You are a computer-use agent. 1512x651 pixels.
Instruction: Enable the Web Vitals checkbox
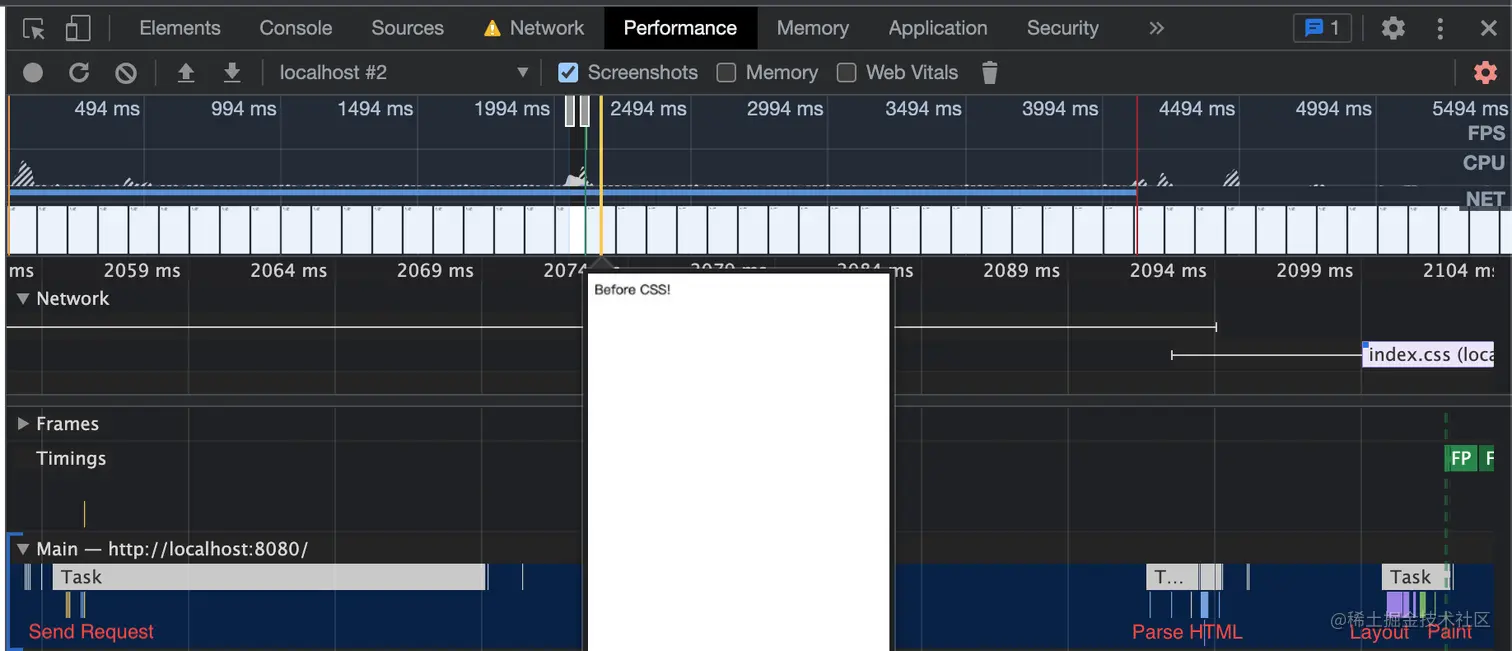click(x=847, y=72)
